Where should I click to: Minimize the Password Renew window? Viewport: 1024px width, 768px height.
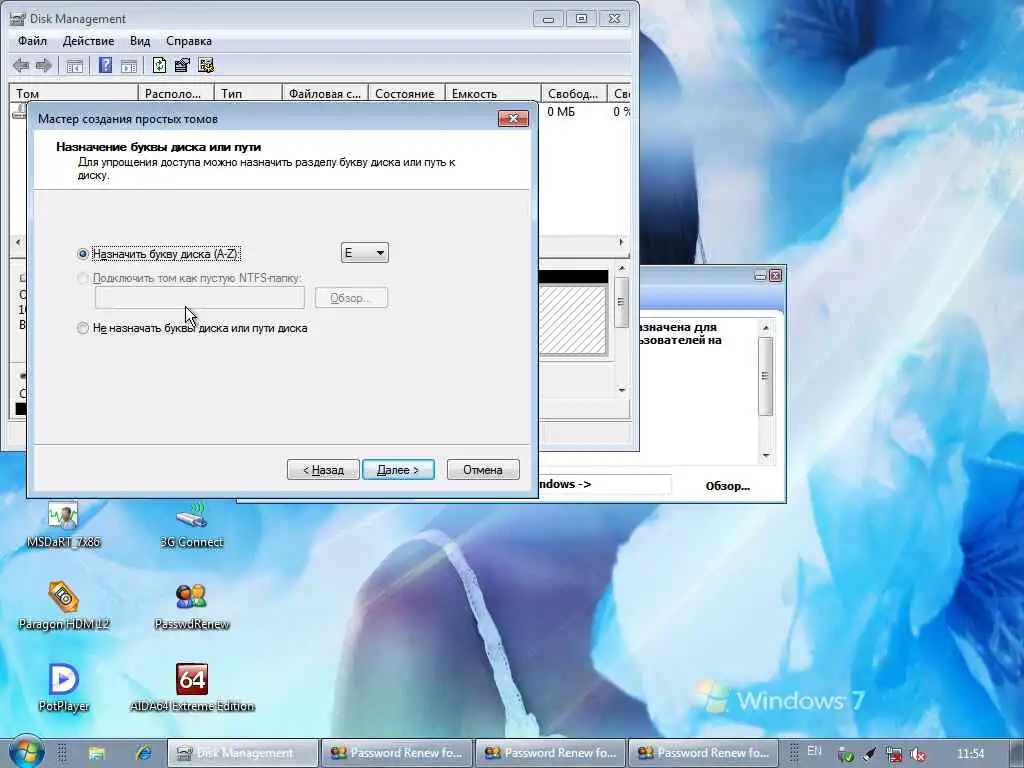click(x=760, y=276)
